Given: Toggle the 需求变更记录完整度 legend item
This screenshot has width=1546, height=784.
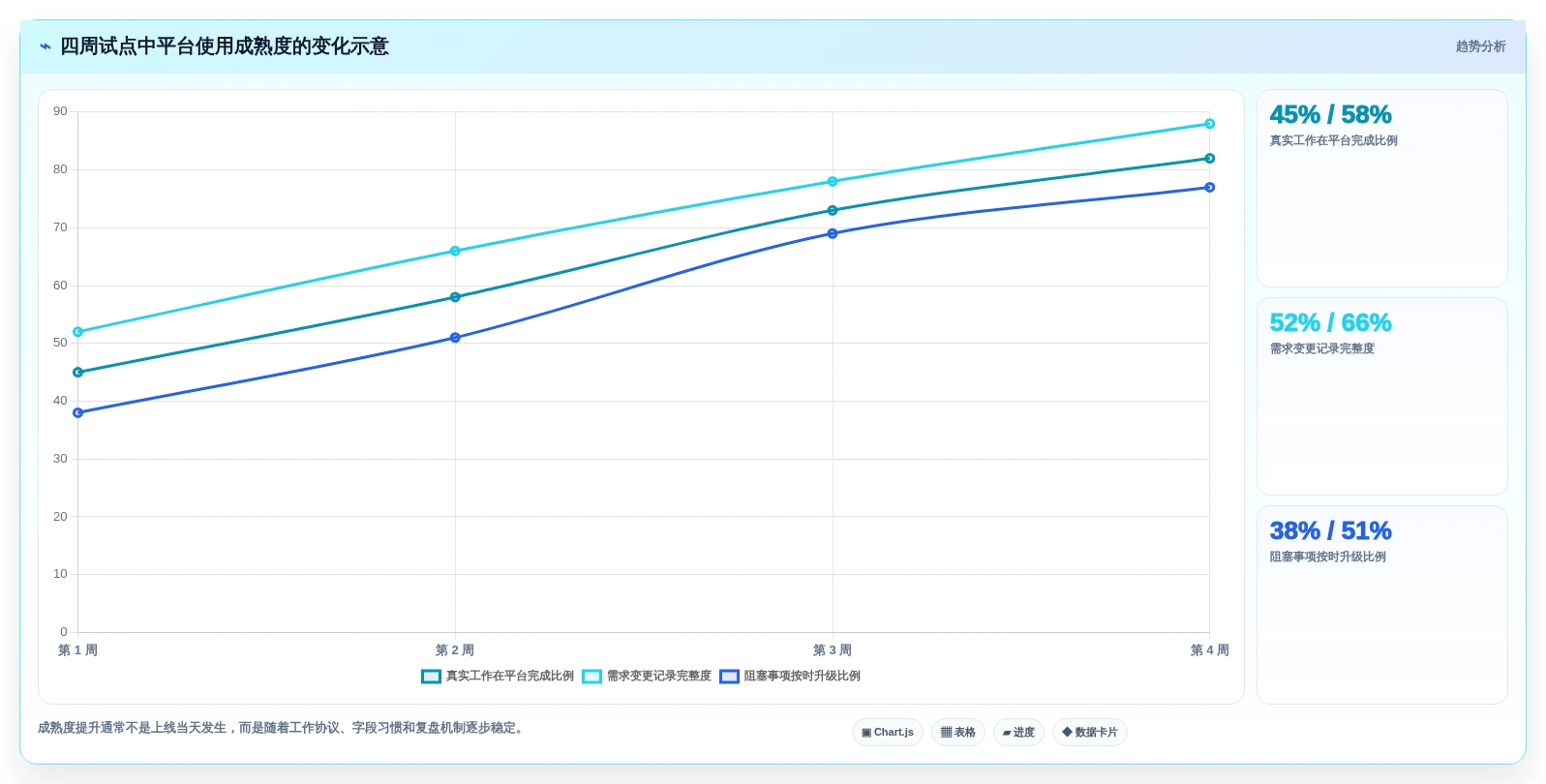Looking at the screenshot, I should (647, 677).
